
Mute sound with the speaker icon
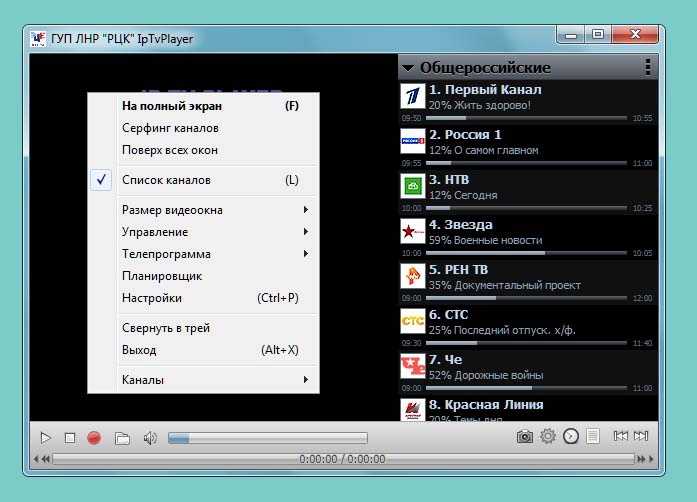pyautogui.click(x=150, y=437)
